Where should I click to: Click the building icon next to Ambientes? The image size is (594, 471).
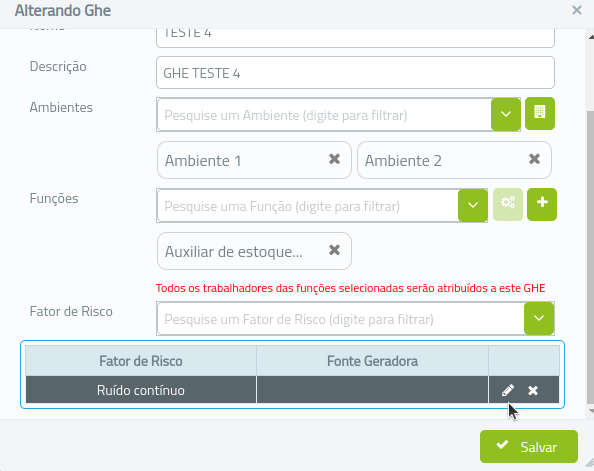(x=539, y=114)
